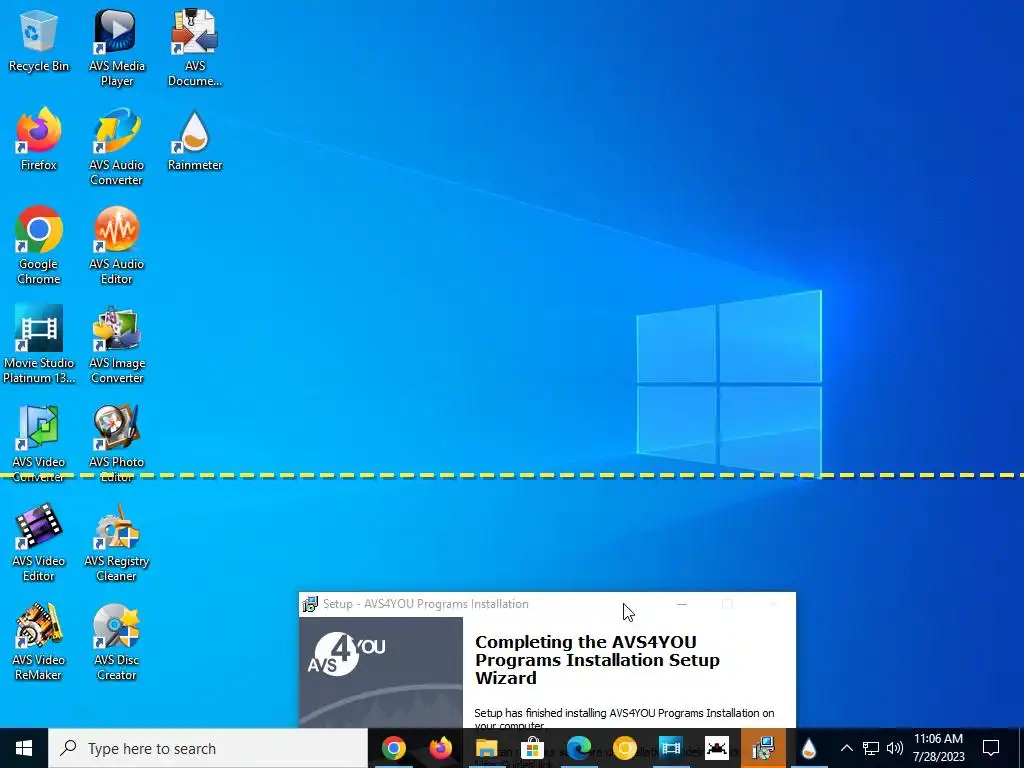Image resolution: width=1024 pixels, height=768 pixels.
Task: Open Microsoft Edge from the taskbar
Action: [579, 748]
